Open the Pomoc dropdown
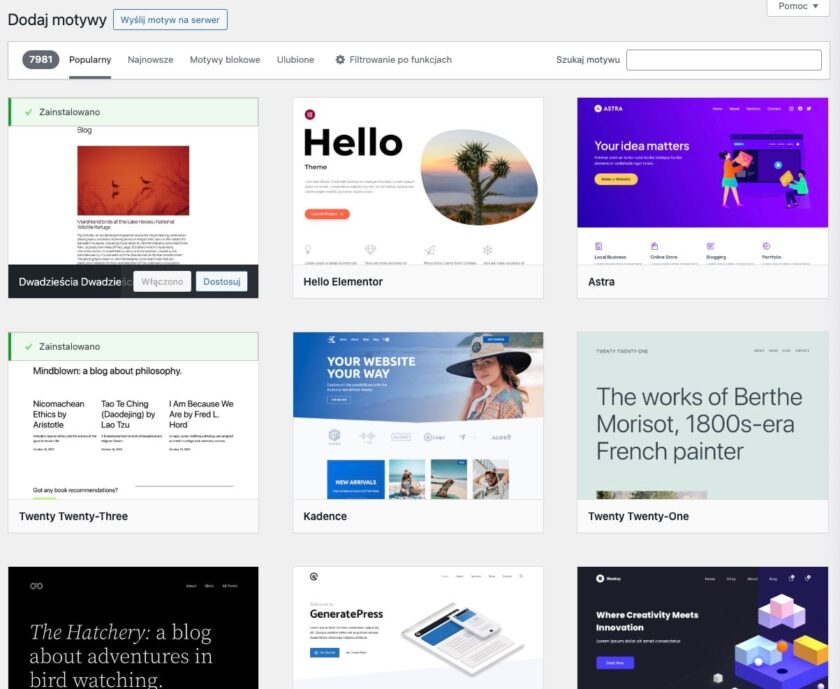Screen dimensions: 840x689 point(797,8)
